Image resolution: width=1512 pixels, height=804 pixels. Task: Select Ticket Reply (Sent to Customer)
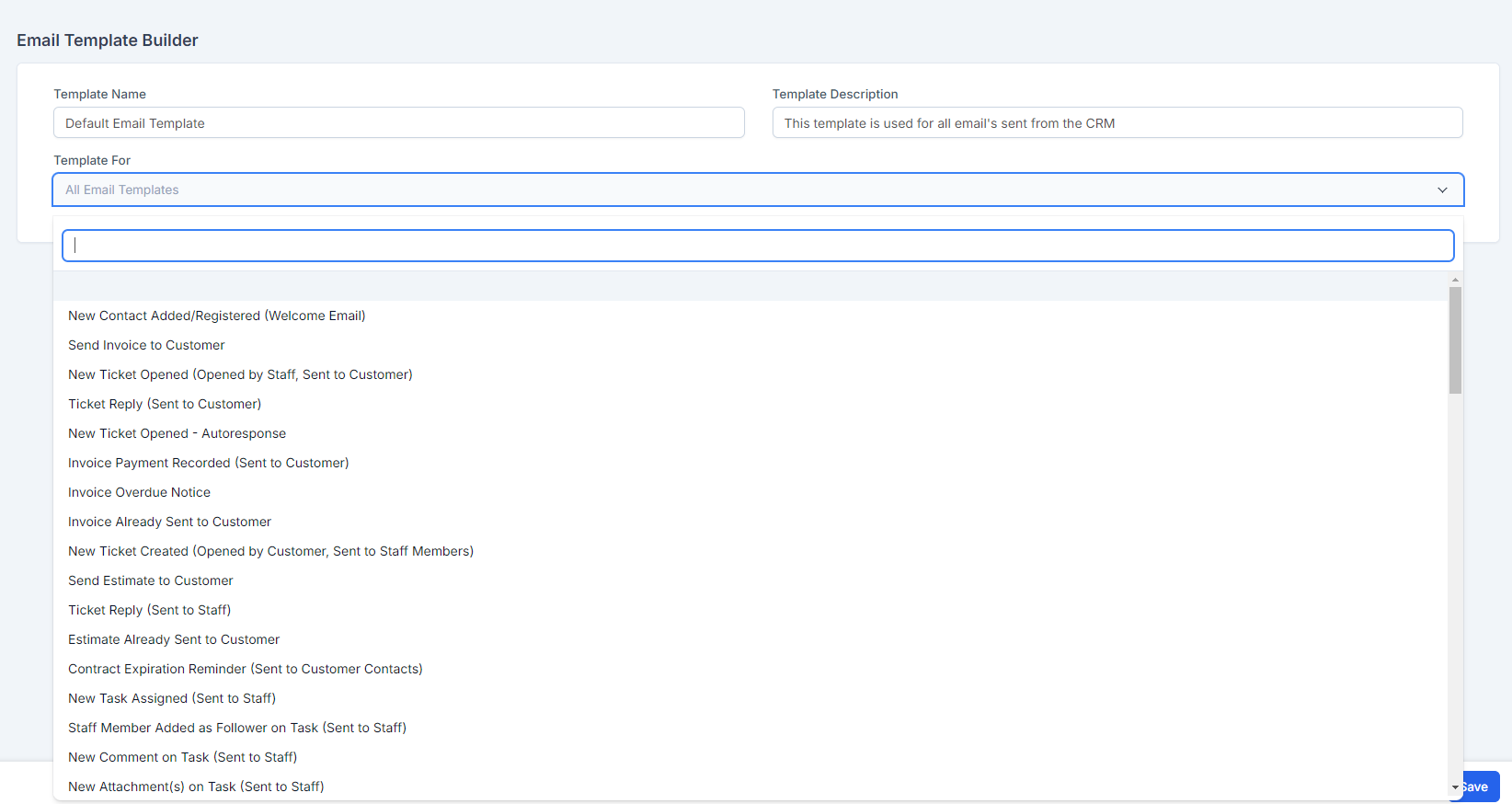click(165, 404)
